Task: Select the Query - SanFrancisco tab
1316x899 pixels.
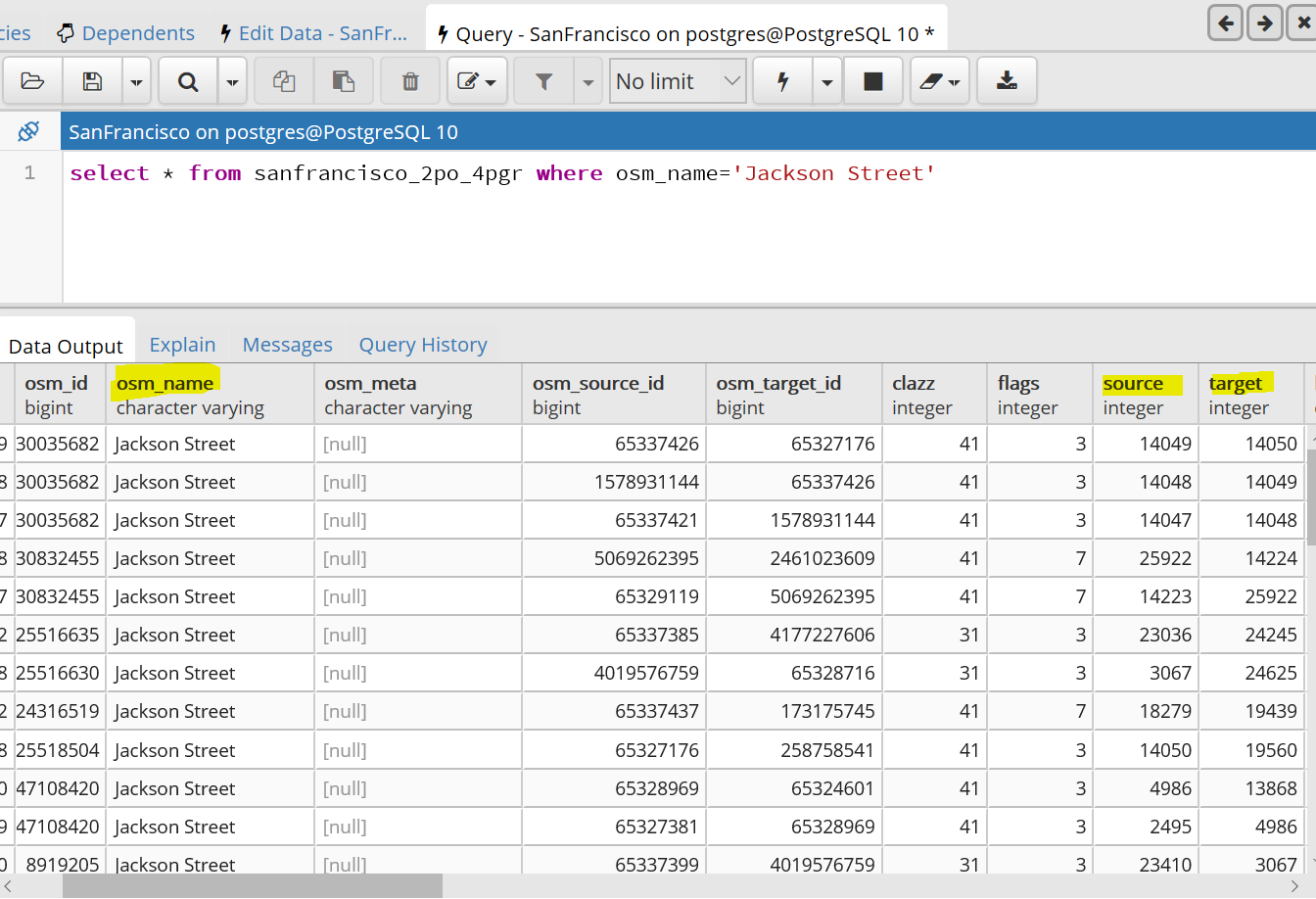Action: pyautogui.click(x=686, y=33)
